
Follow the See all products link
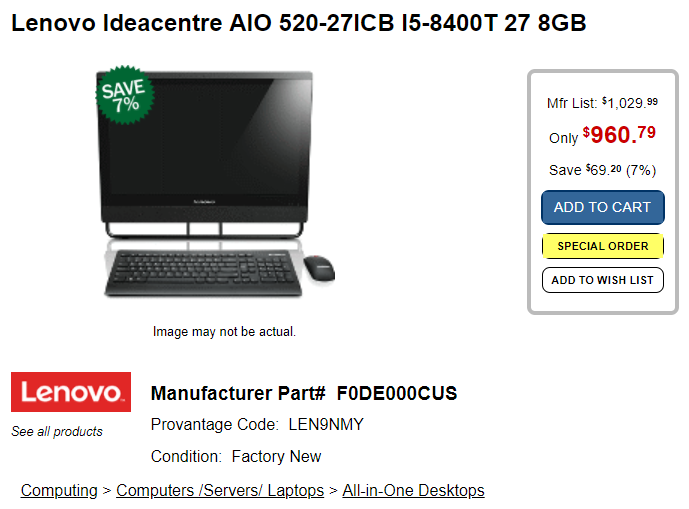pyautogui.click(x=57, y=432)
